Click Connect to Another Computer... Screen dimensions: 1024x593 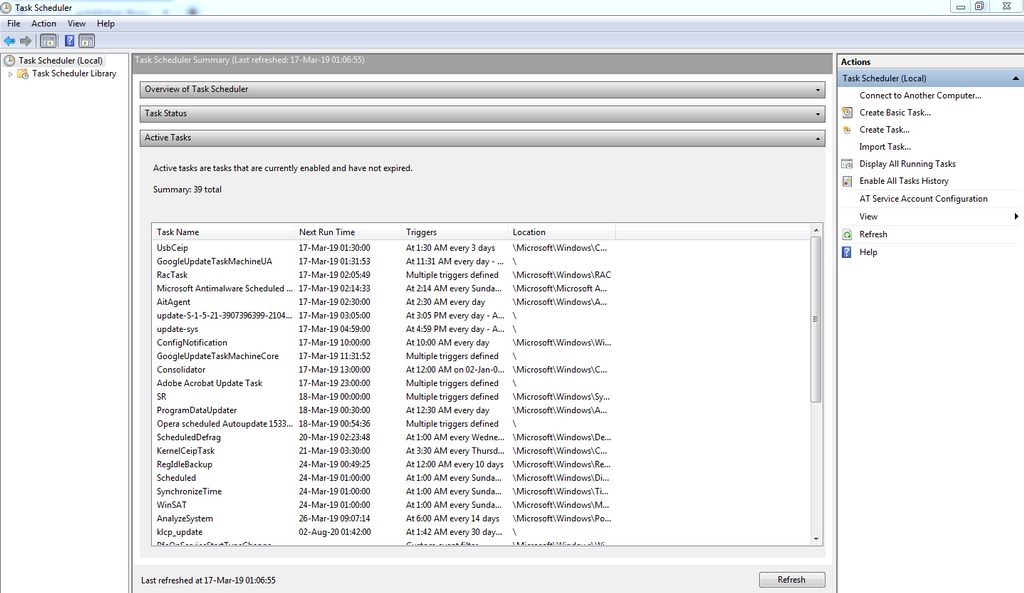[x=920, y=95]
